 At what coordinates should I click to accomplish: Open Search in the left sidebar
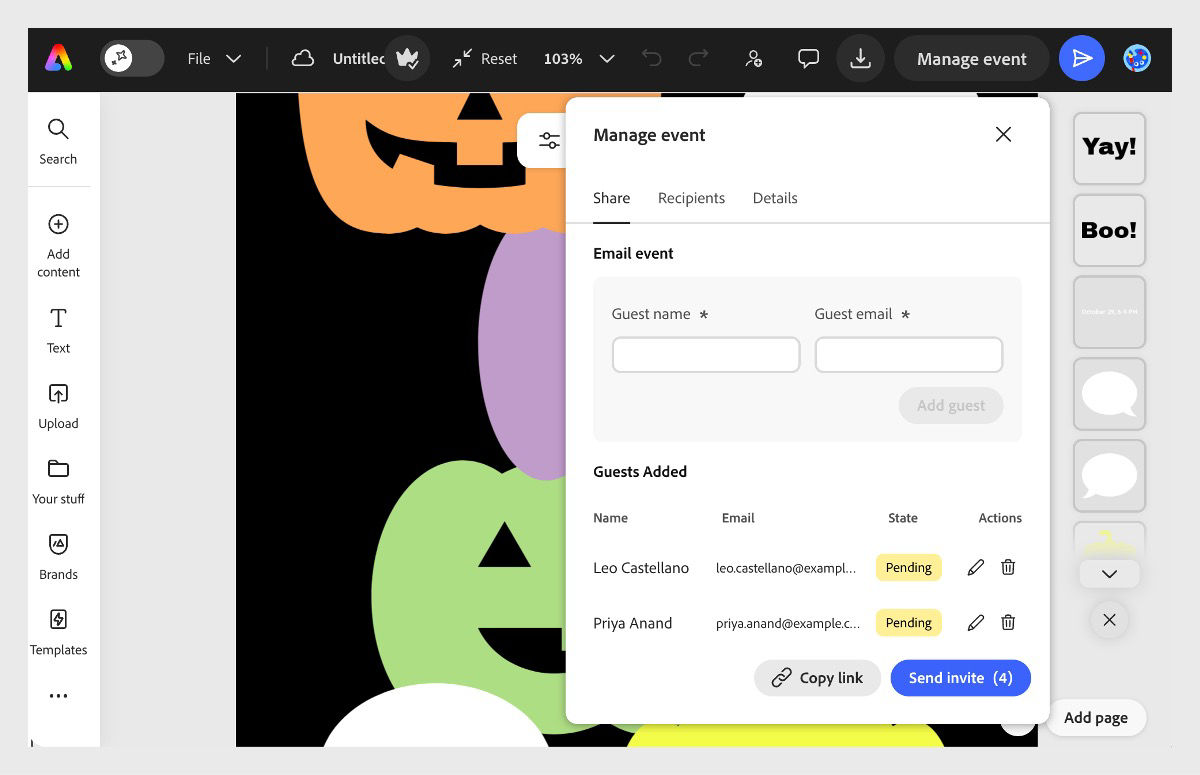pyautogui.click(x=58, y=141)
